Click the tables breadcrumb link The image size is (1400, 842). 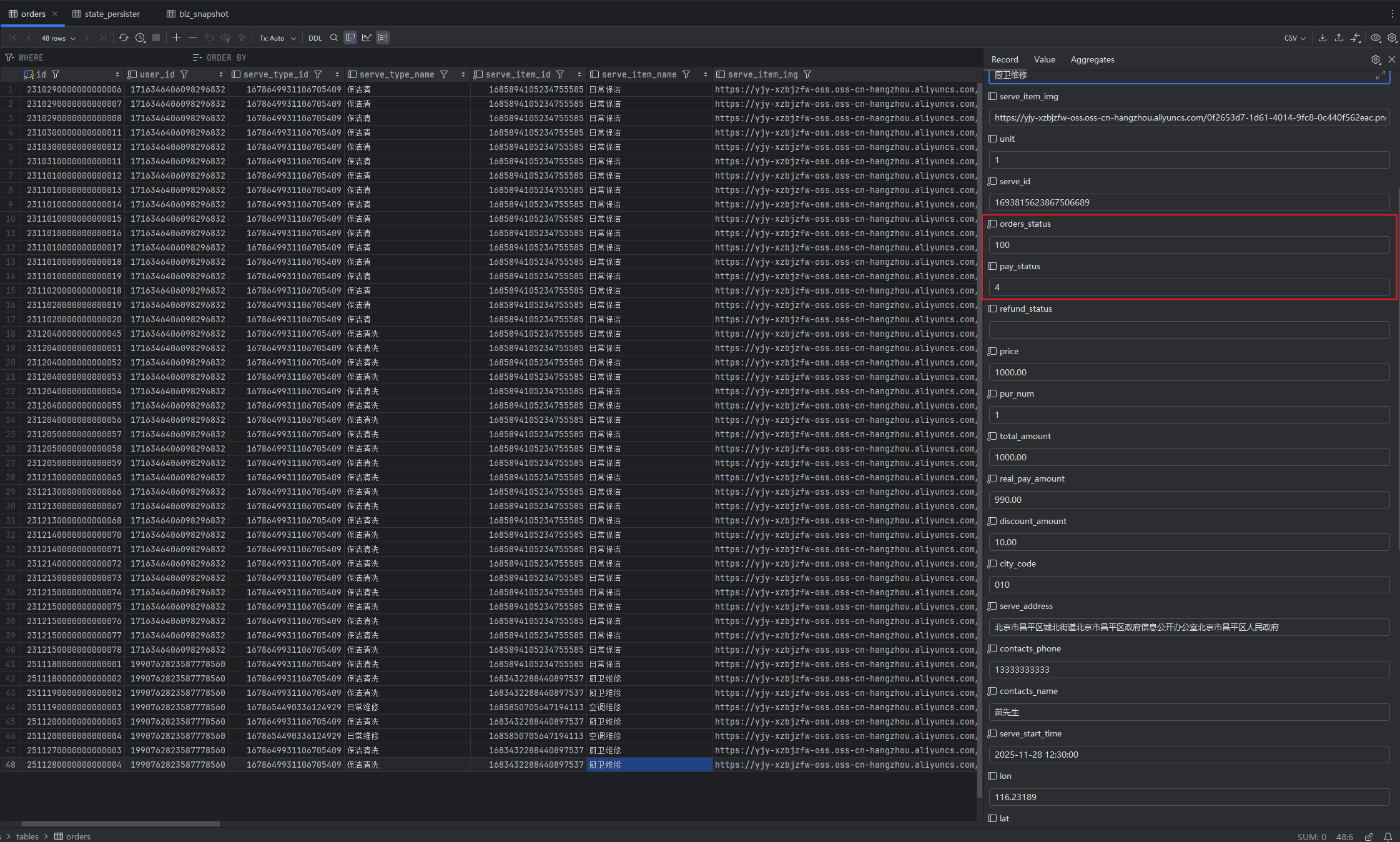pyautogui.click(x=27, y=836)
